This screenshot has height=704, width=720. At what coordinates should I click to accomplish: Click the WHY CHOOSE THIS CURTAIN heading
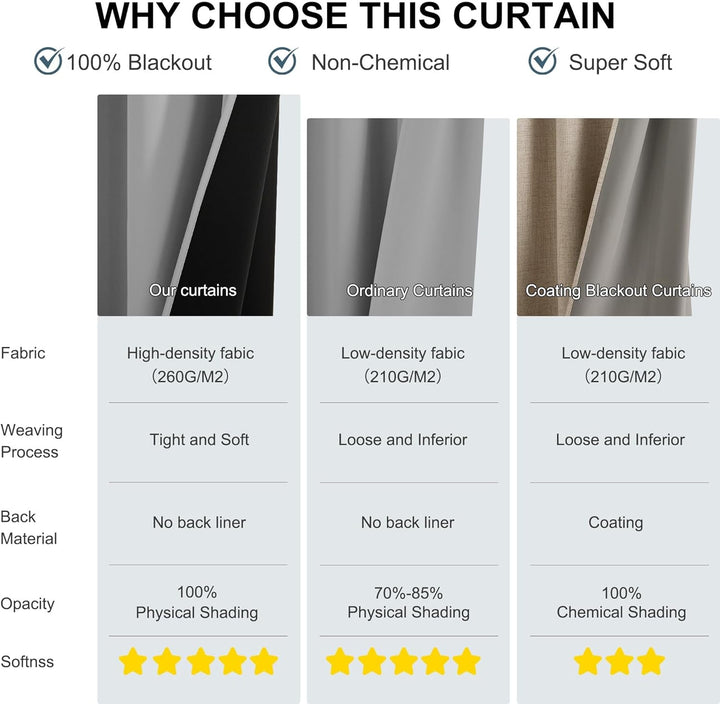pos(355,16)
